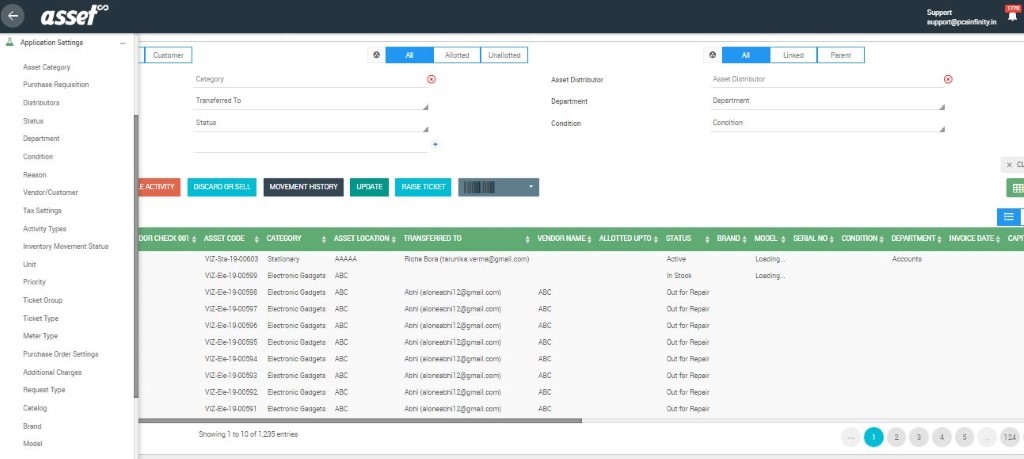Clear the Category field with red X icon
Image resolution: width=1024 pixels, height=459 pixels.
click(x=431, y=79)
